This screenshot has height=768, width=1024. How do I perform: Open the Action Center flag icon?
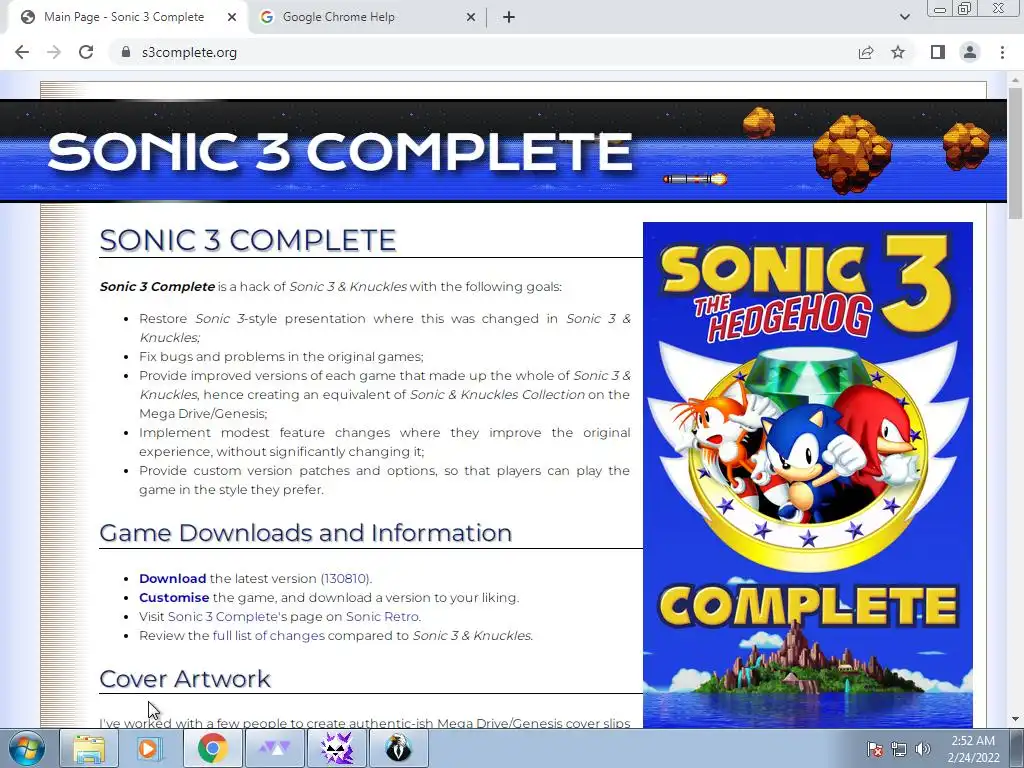pyautogui.click(x=874, y=749)
